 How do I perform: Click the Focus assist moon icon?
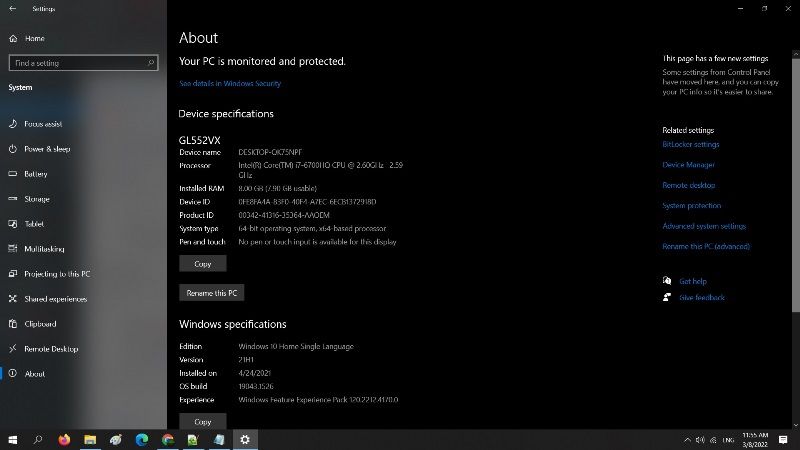pyautogui.click(x=13, y=124)
